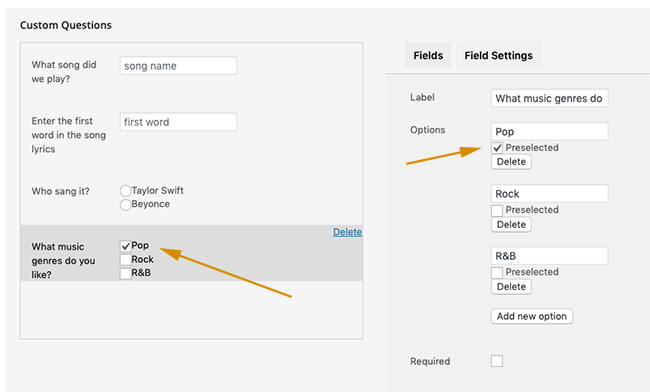Edit the Rock option text field
The height and width of the screenshot is (392, 650).
(x=549, y=194)
